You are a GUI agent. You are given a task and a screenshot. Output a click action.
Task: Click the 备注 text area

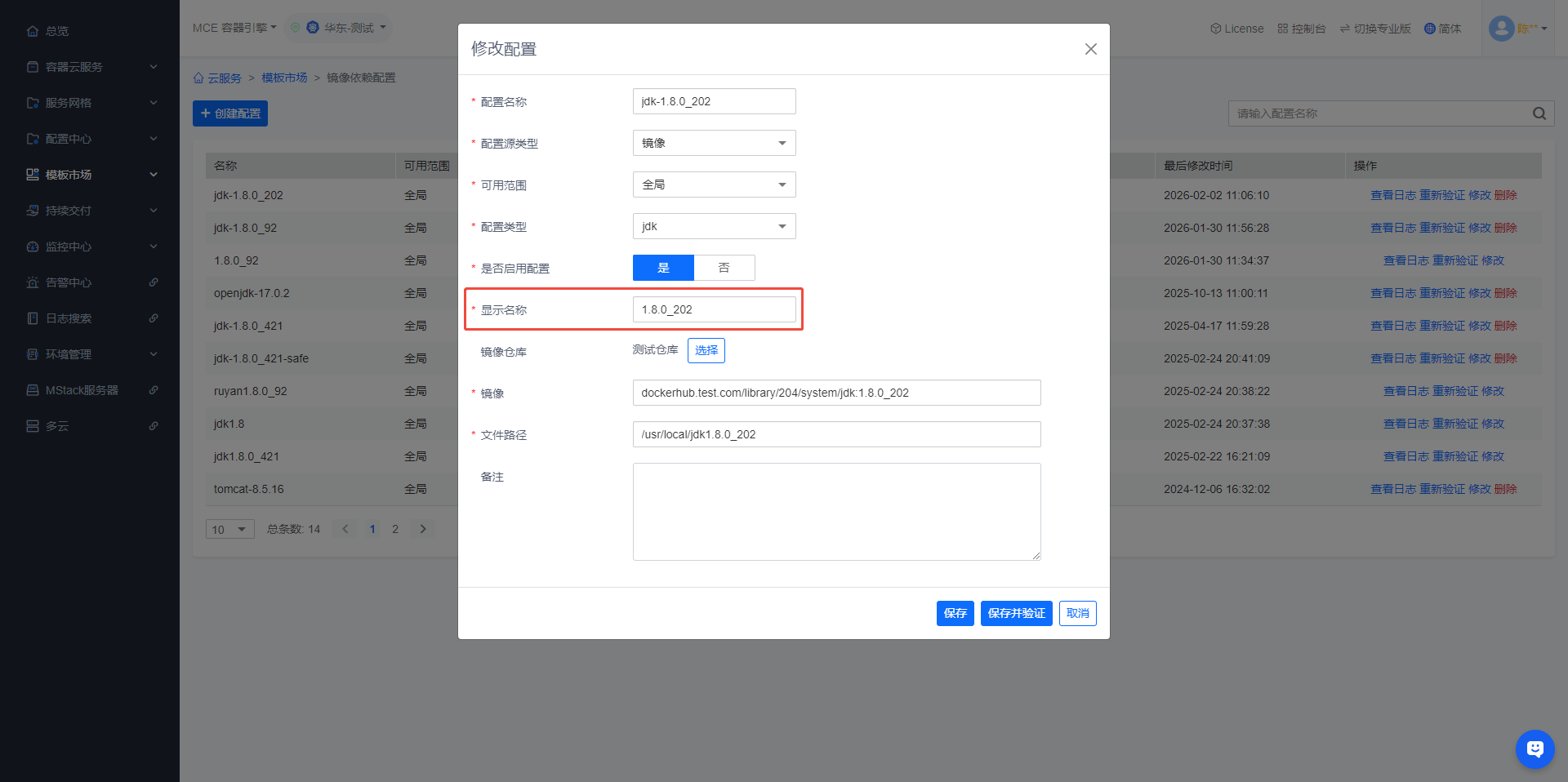coord(836,512)
